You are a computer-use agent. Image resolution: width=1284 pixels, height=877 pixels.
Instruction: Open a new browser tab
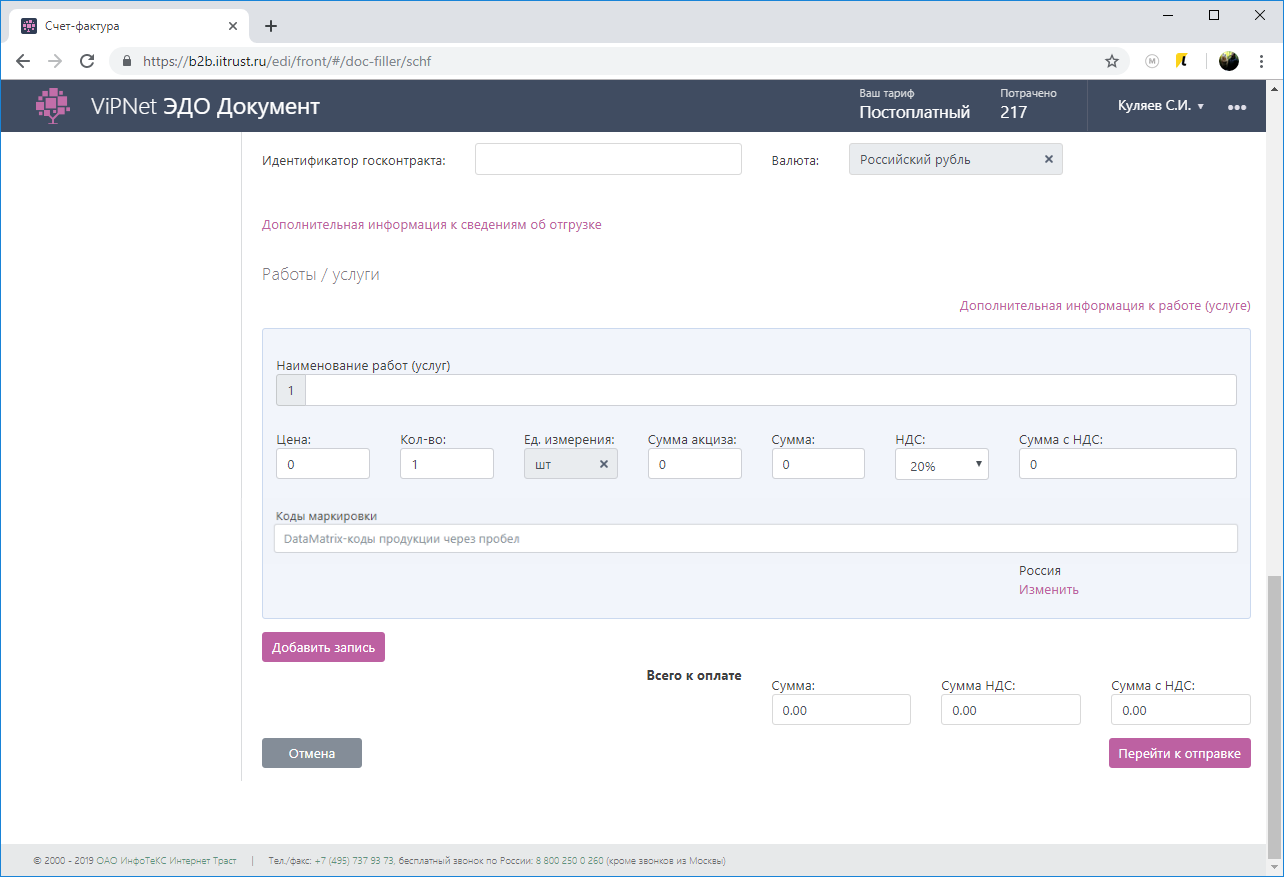[x=270, y=25]
